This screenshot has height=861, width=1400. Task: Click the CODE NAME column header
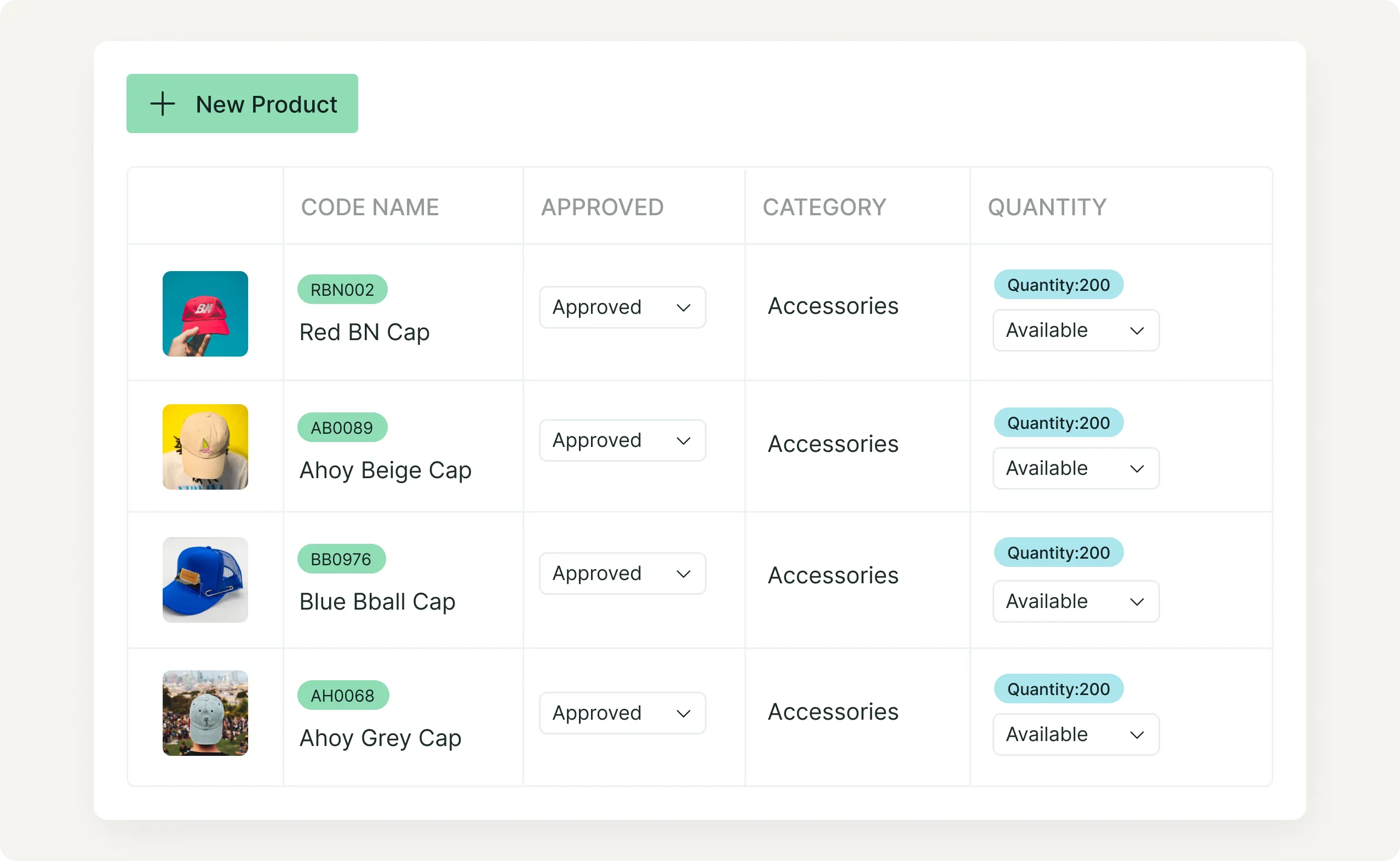pos(370,206)
